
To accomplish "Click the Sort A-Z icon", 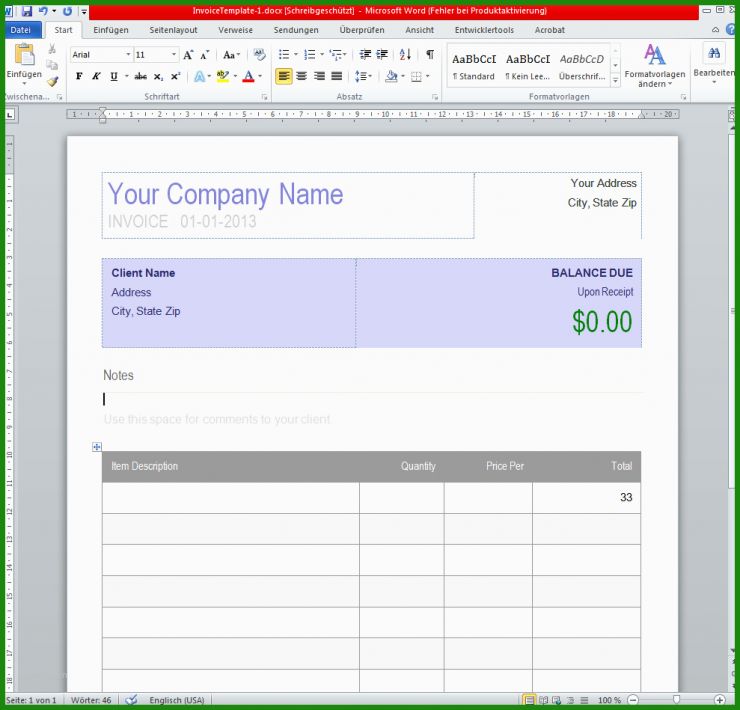I will point(405,55).
